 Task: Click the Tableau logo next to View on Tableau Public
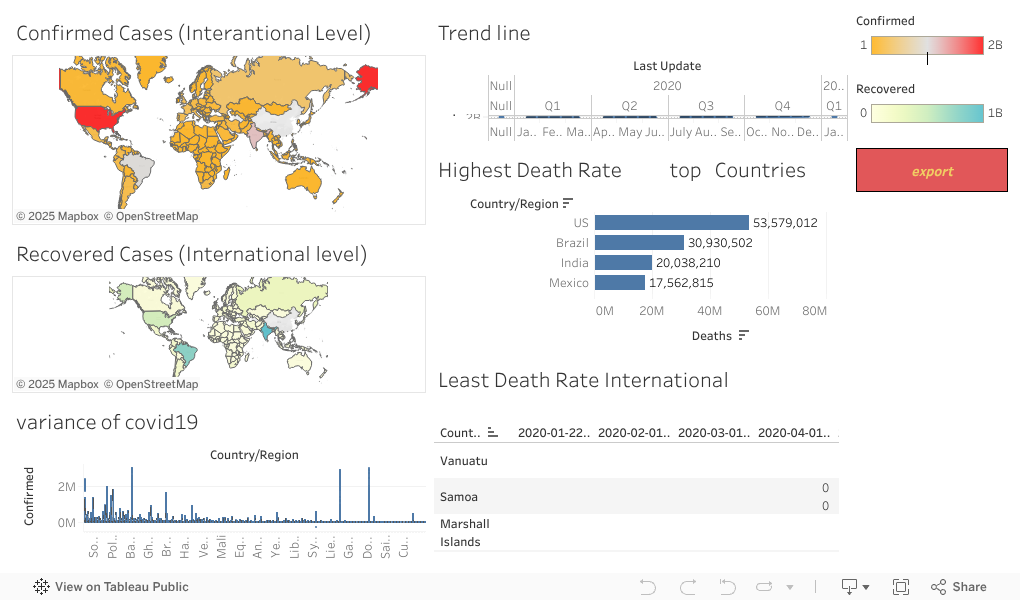click(x=40, y=586)
